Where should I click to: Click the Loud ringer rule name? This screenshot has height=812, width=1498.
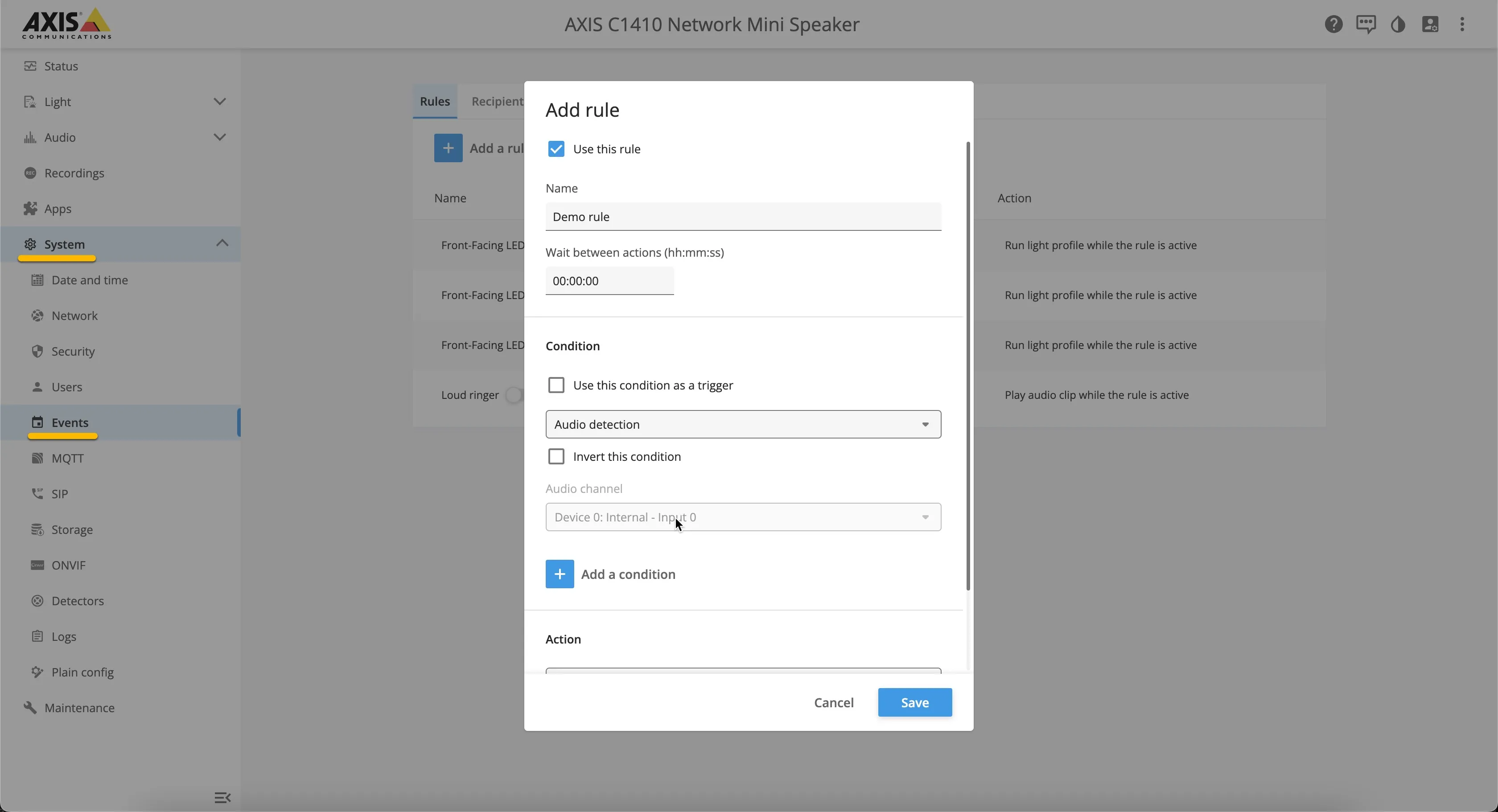[470, 395]
